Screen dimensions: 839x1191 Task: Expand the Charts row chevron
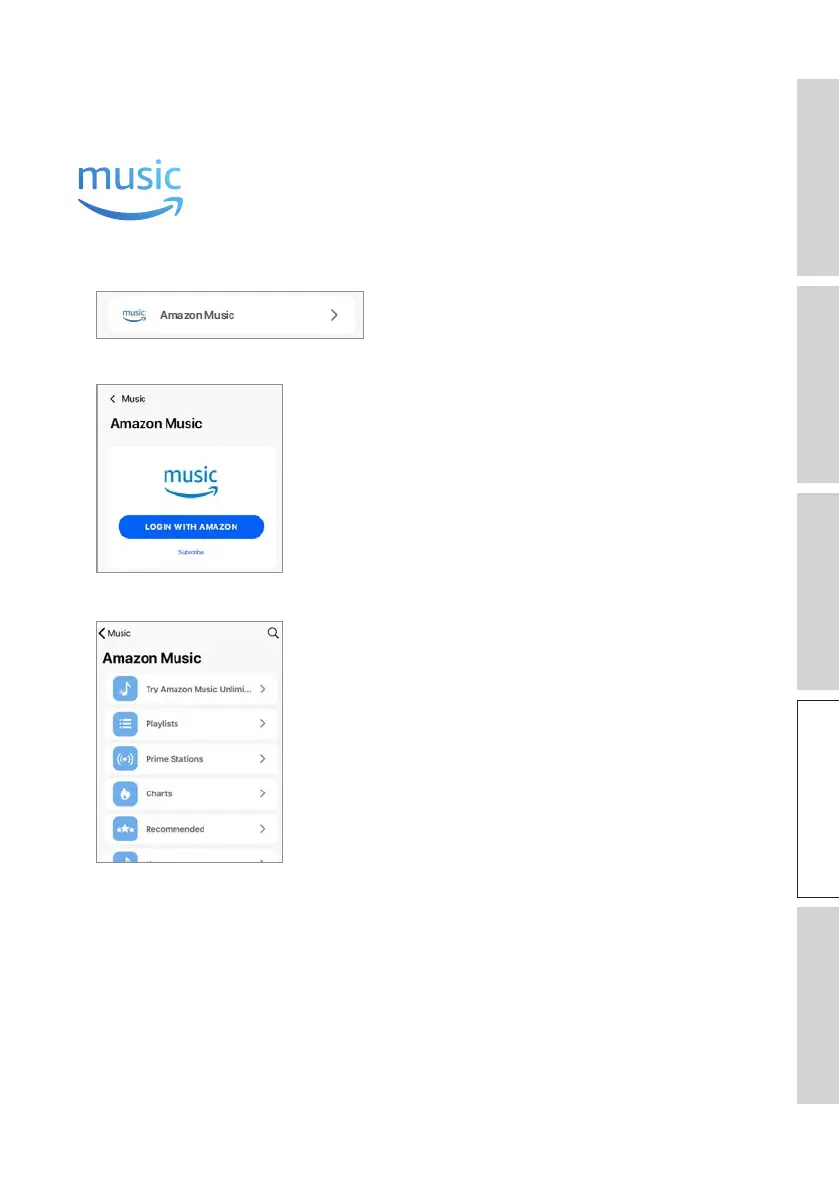263,793
